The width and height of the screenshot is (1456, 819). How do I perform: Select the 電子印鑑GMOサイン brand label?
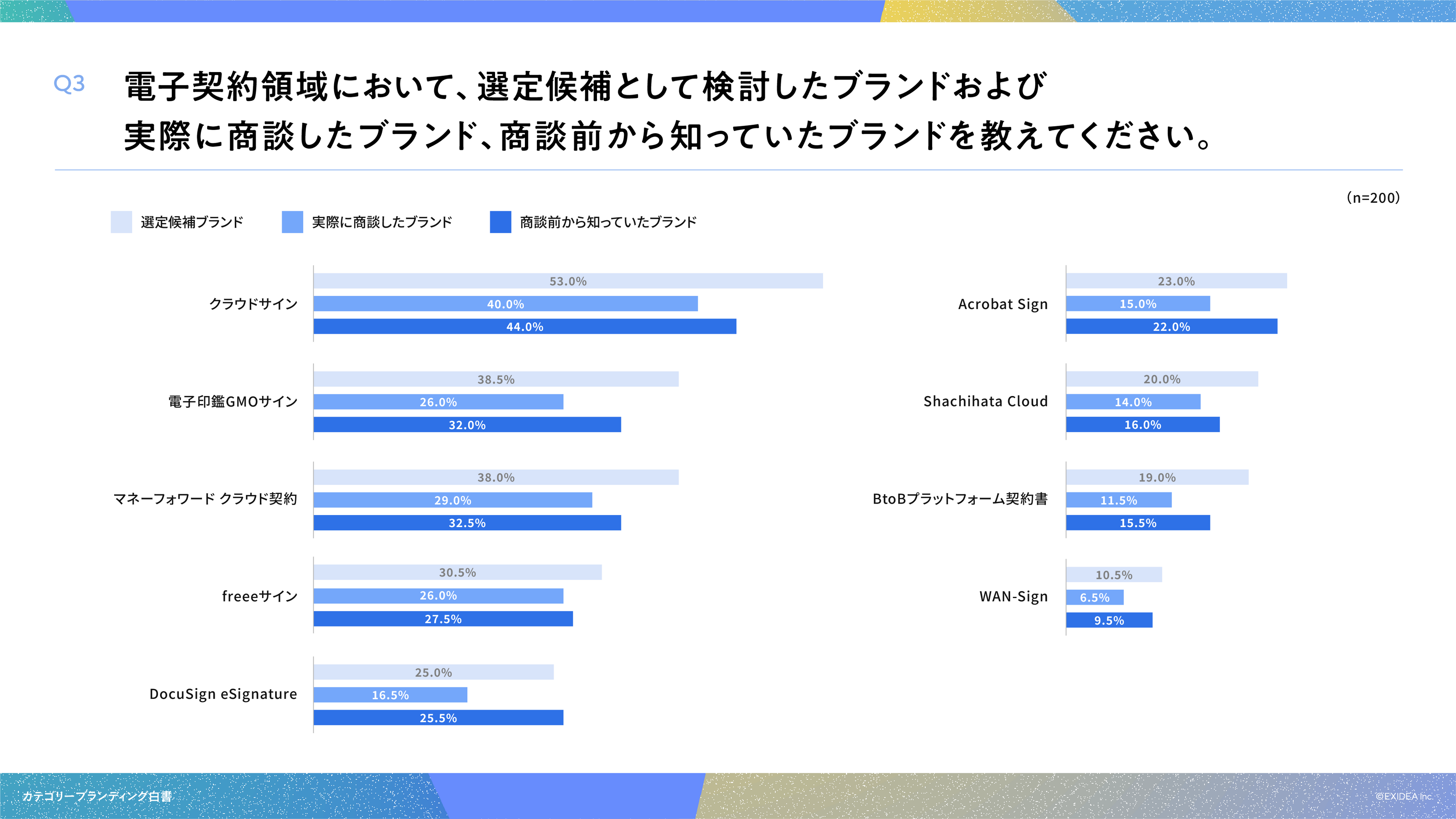(x=232, y=402)
